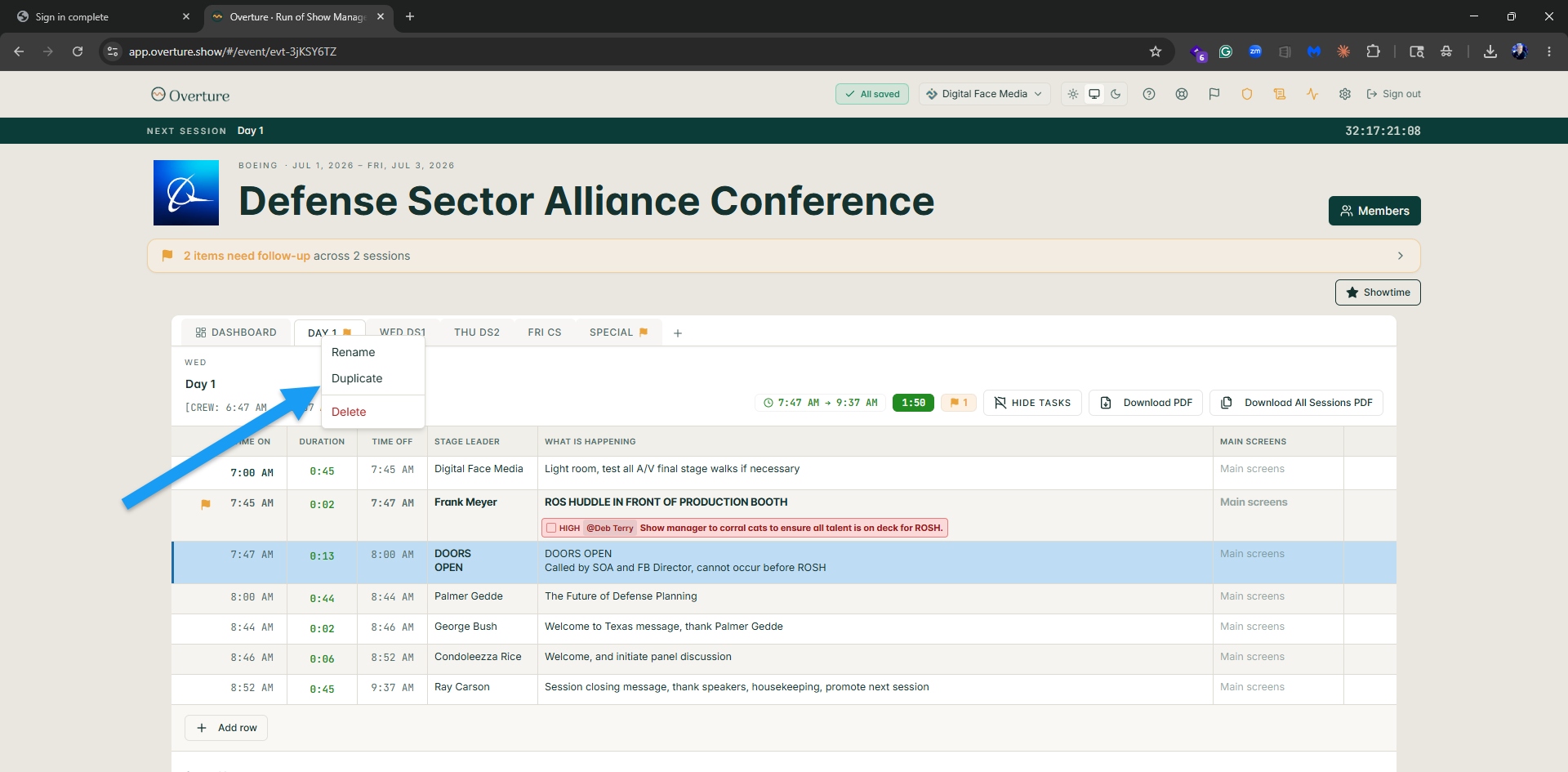The image size is (1568, 772).
Task: Click 'The Future of Defense Planning' cell
Action: [875, 599]
